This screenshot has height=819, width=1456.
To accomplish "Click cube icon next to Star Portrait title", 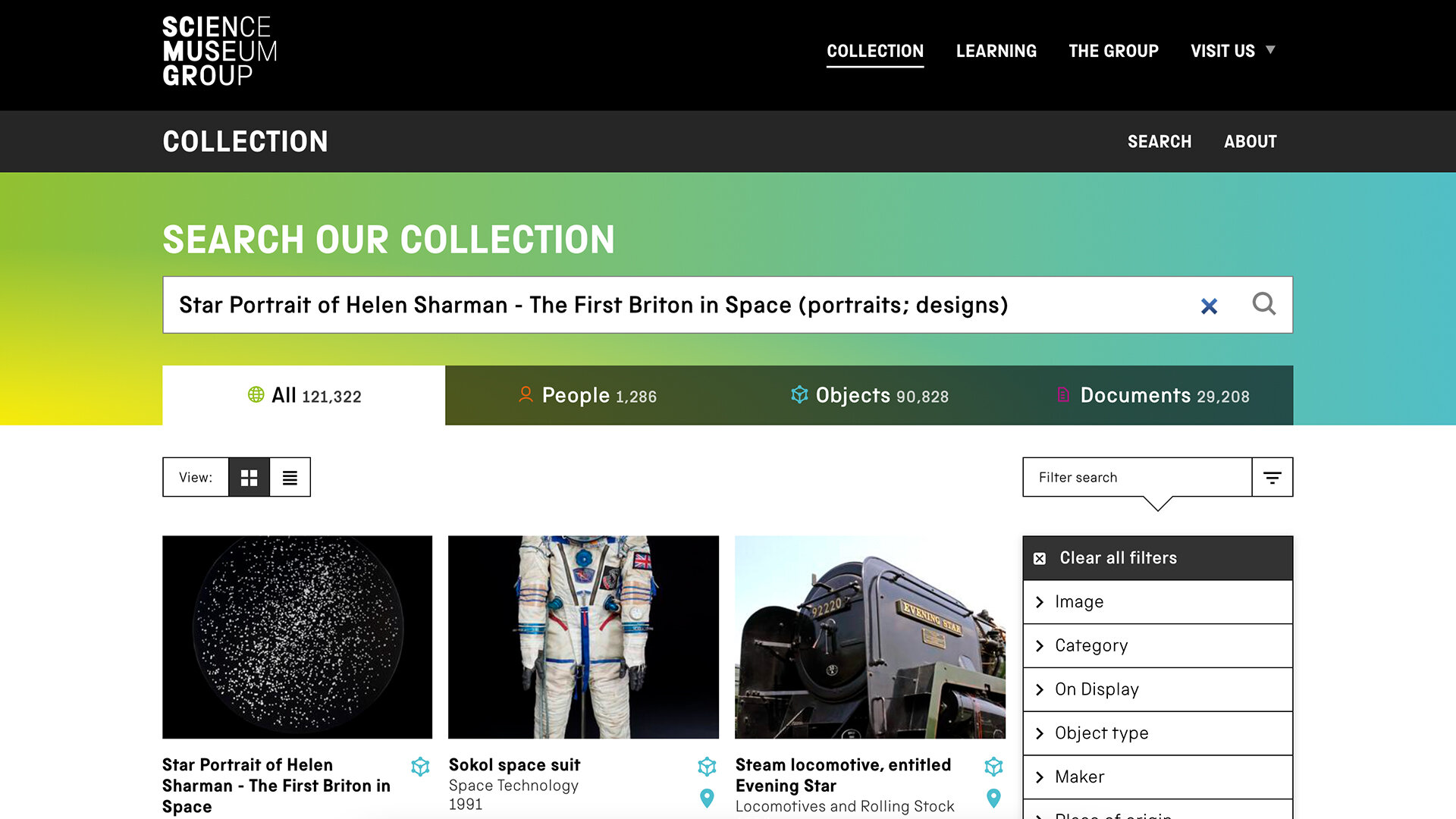I will 420,766.
